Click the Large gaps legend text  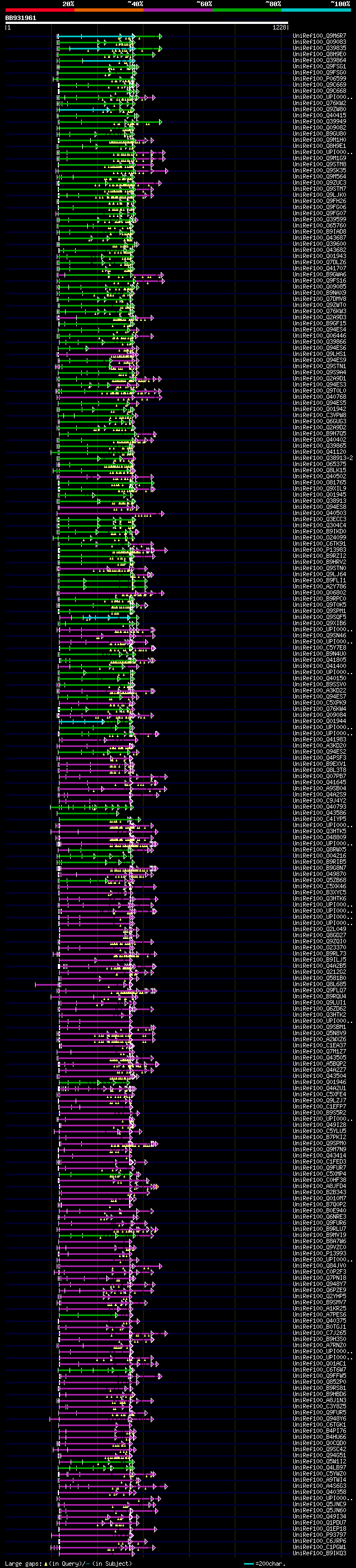(69, 1563)
